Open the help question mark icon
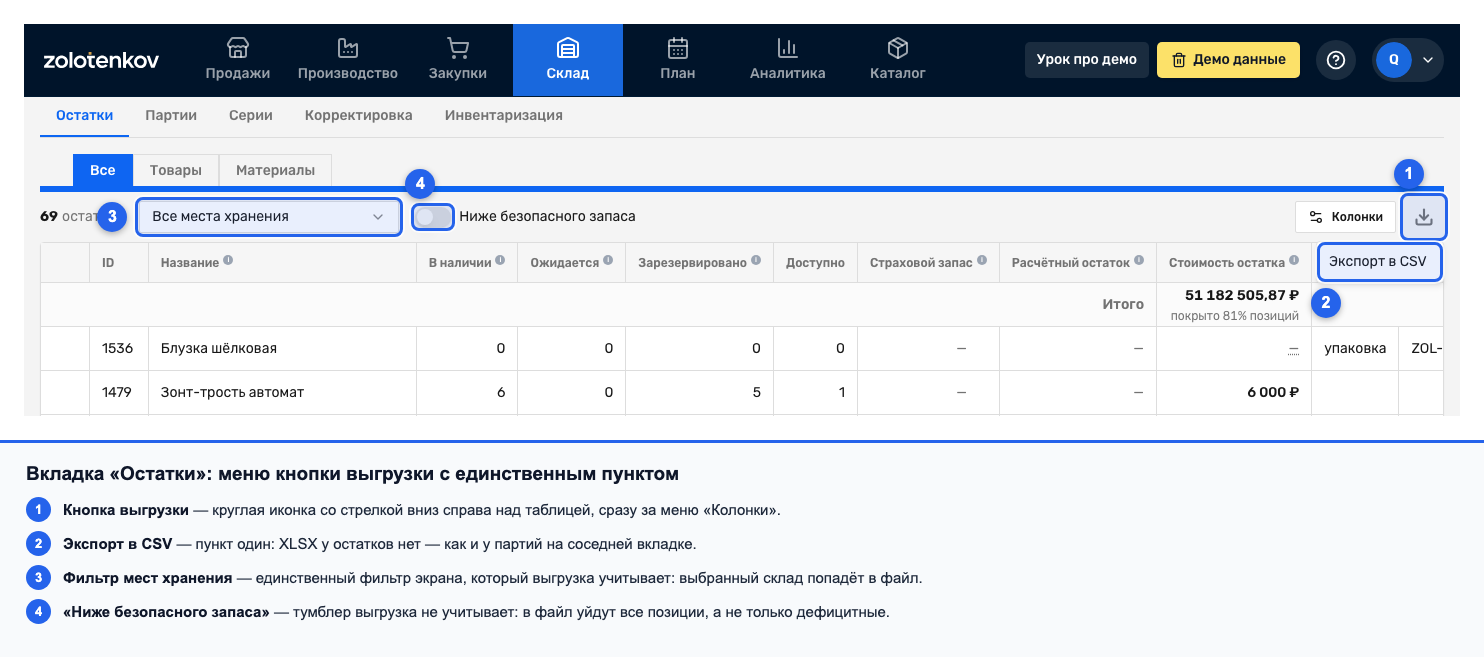Viewport: 1484px width, 657px height. click(1336, 60)
